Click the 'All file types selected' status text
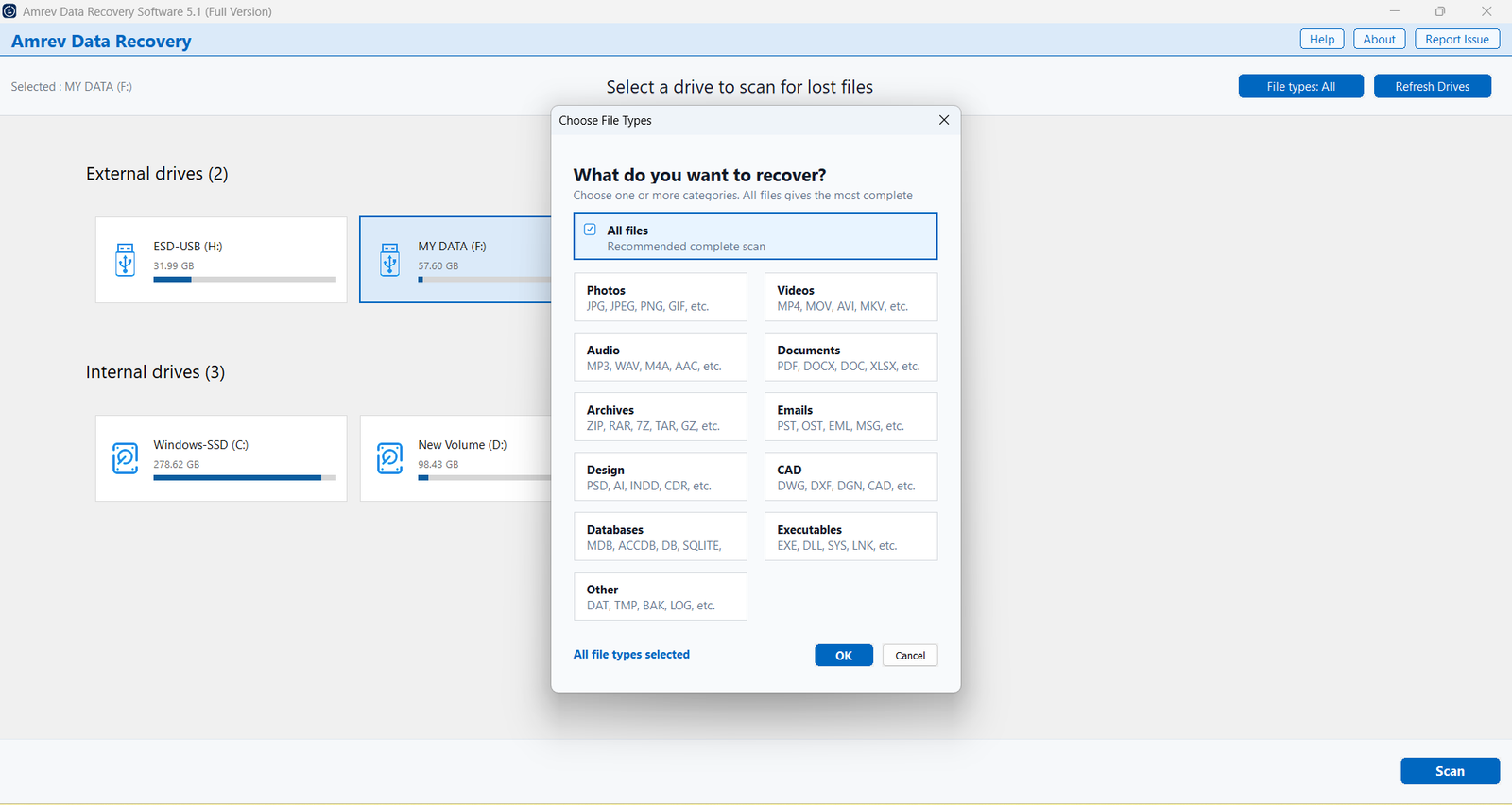The width and height of the screenshot is (1512, 805). (x=631, y=654)
